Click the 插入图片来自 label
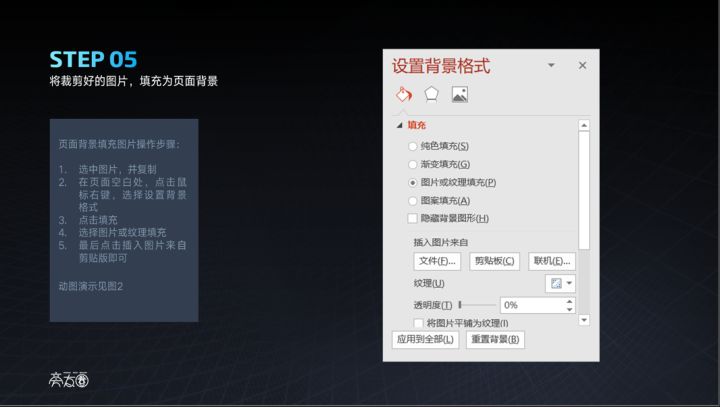 click(440, 242)
